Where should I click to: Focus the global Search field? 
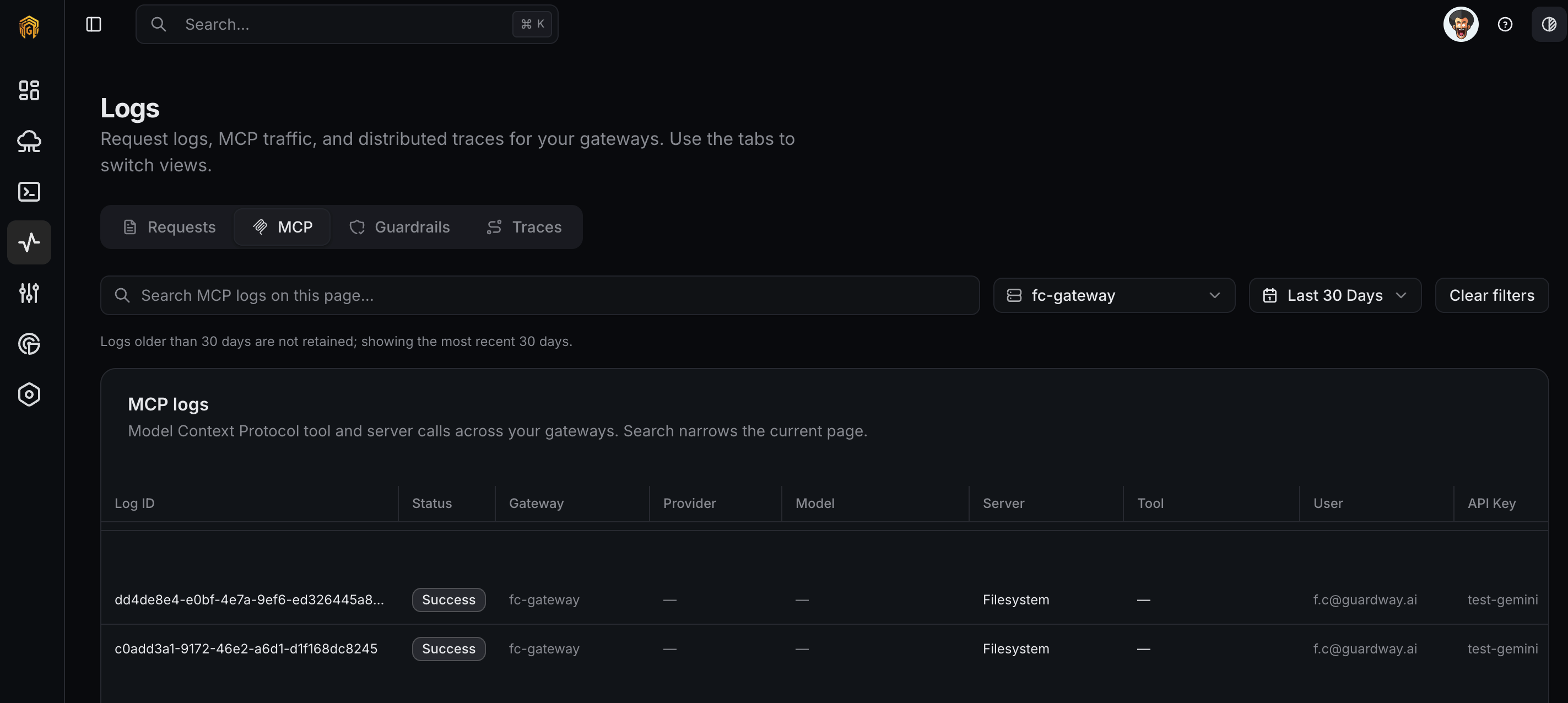click(347, 24)
